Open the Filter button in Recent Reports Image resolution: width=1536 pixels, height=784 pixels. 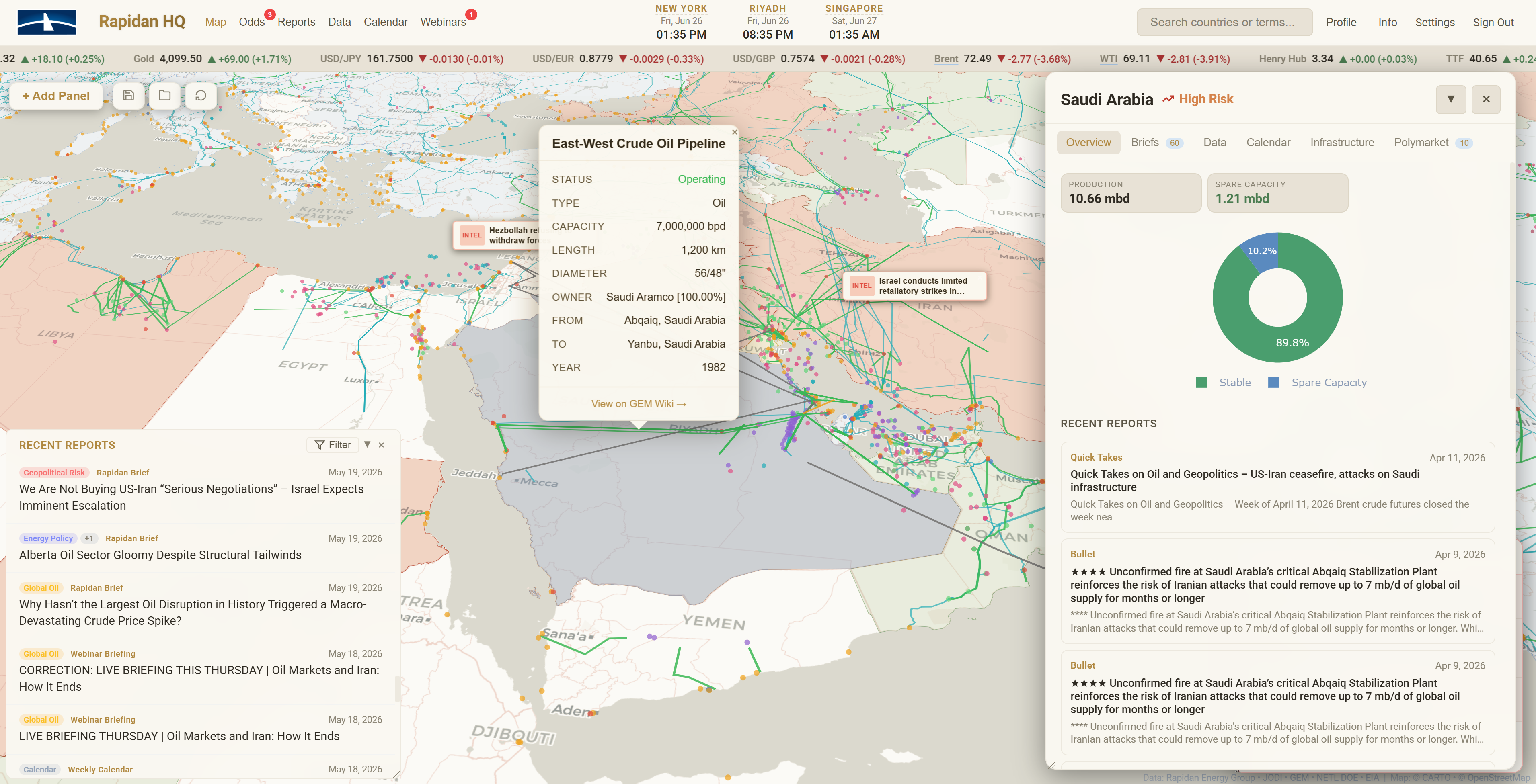333,444
